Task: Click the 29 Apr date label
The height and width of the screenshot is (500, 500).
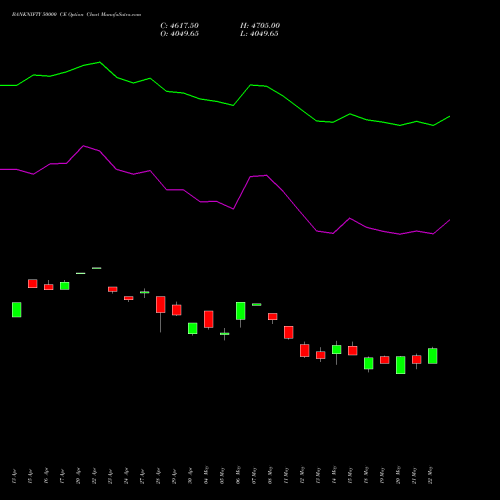Action: coord(174,476)
